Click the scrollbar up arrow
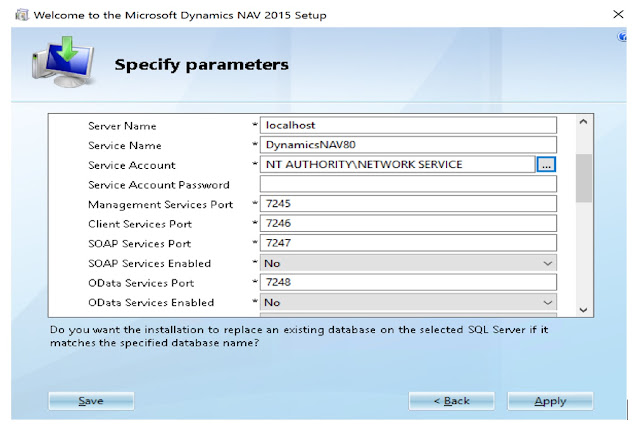The height and width of the screenshot is (429, 640). 584,122
